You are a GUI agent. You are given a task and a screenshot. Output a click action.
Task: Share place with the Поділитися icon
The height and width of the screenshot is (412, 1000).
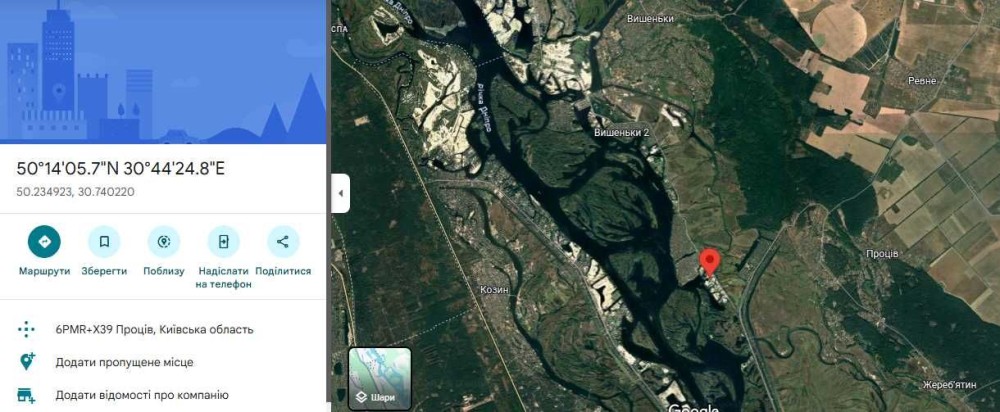(x=283, y=242)
